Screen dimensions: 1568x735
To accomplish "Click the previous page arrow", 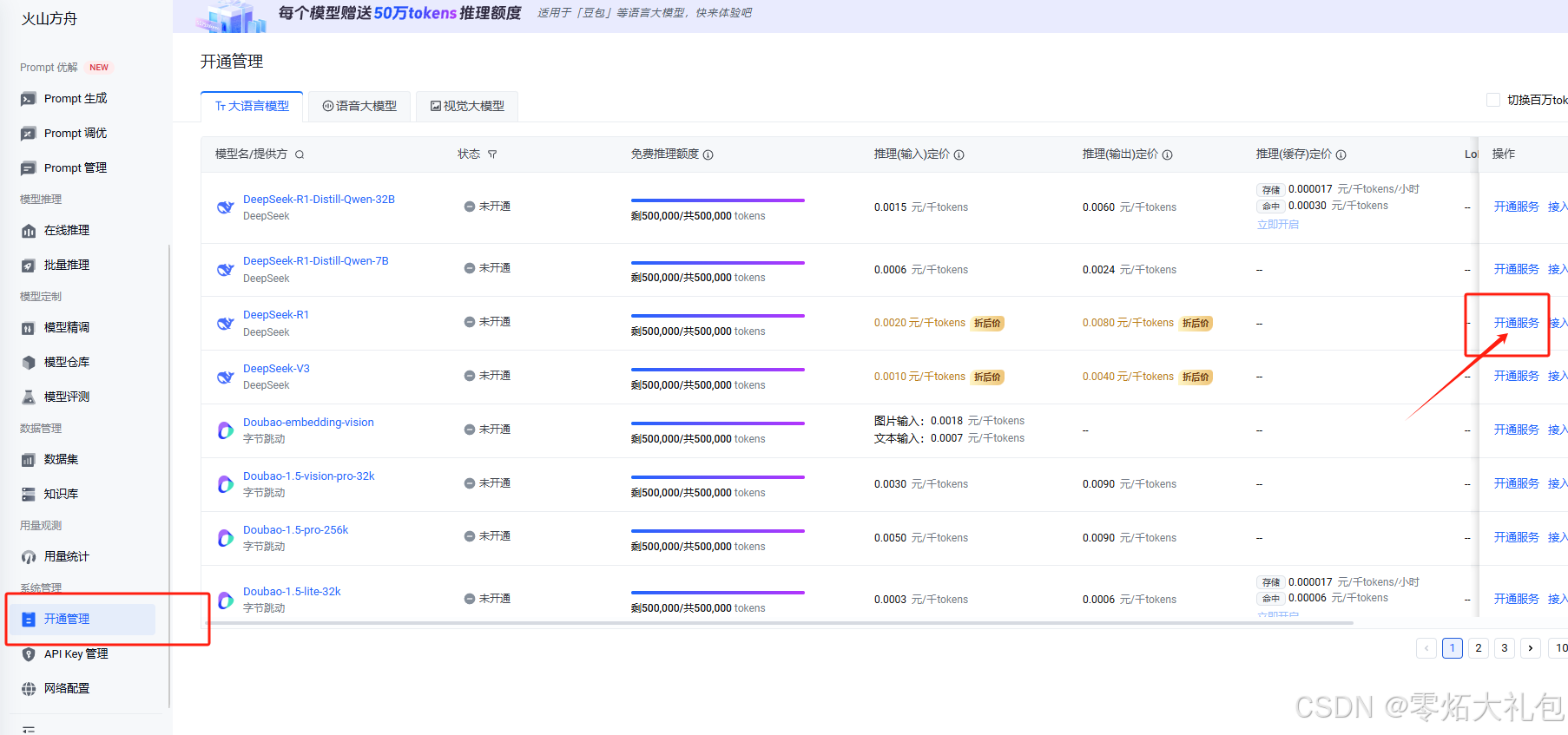I will click(1426, 648).
